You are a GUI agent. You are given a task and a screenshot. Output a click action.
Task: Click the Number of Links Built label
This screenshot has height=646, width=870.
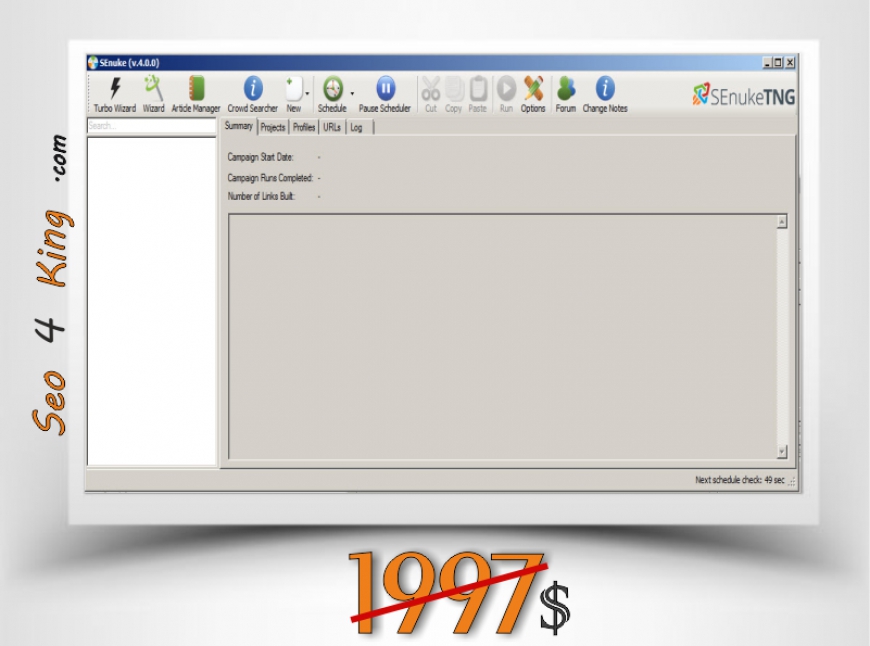(261, 196)
